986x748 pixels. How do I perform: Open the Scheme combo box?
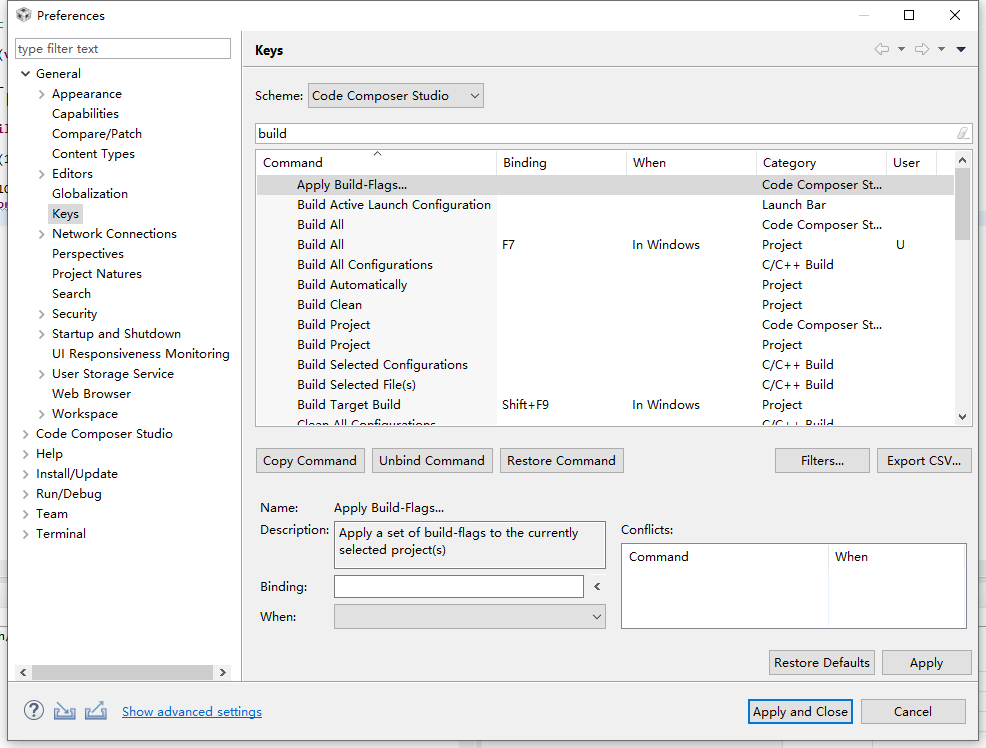(x=396, y=96)
